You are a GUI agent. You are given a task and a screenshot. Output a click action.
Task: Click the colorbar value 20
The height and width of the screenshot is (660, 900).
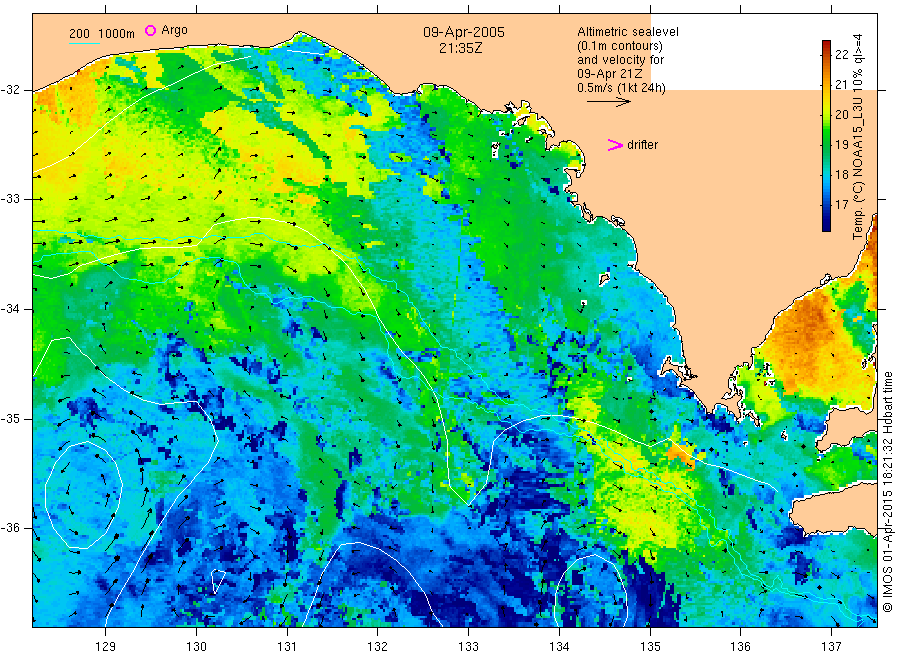point(841,114)
